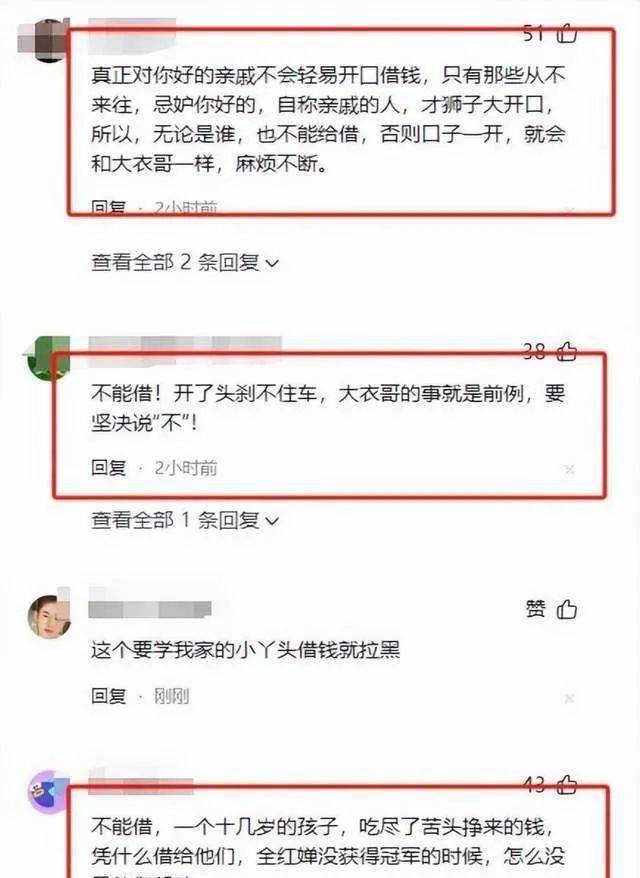Reply to the 小丫头借钱就拉黑 comment
This screenshot has height=878, width=640.
tap(109, 695)
